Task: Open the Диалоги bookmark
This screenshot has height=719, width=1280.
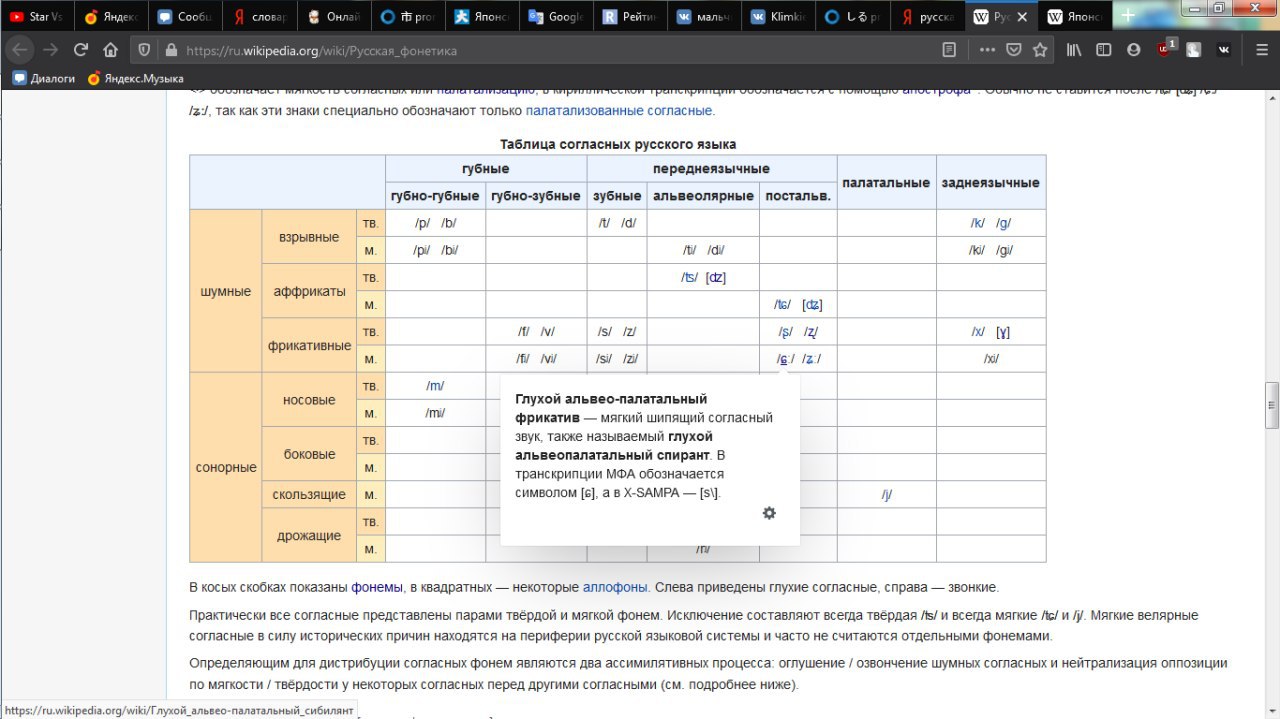Action: click(x=43, y=78)
